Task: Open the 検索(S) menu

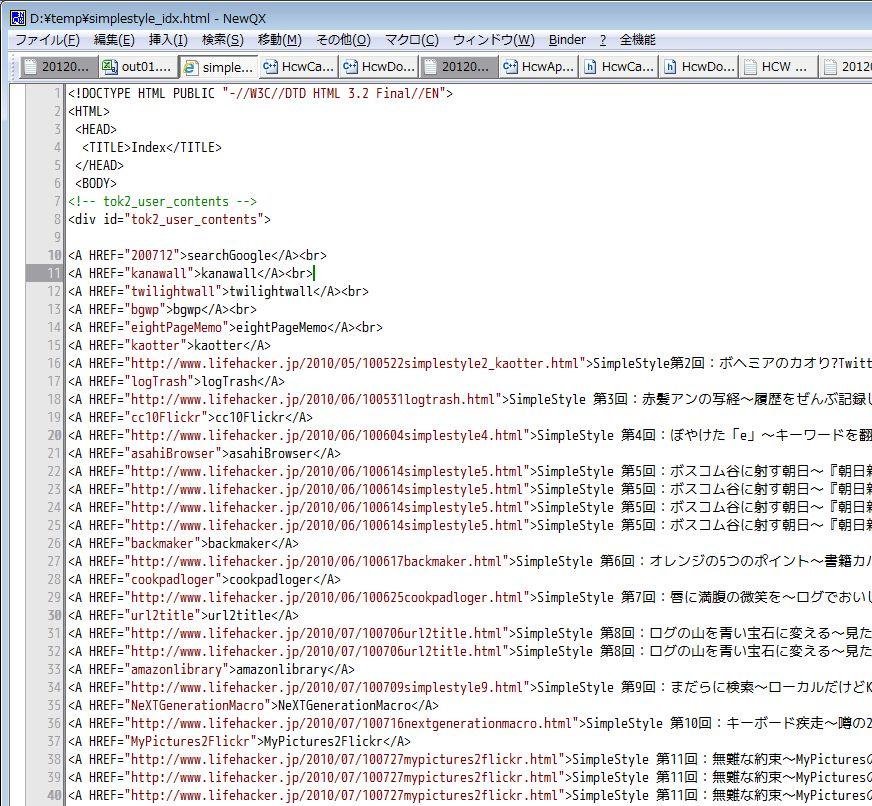Action: point(222,40)
